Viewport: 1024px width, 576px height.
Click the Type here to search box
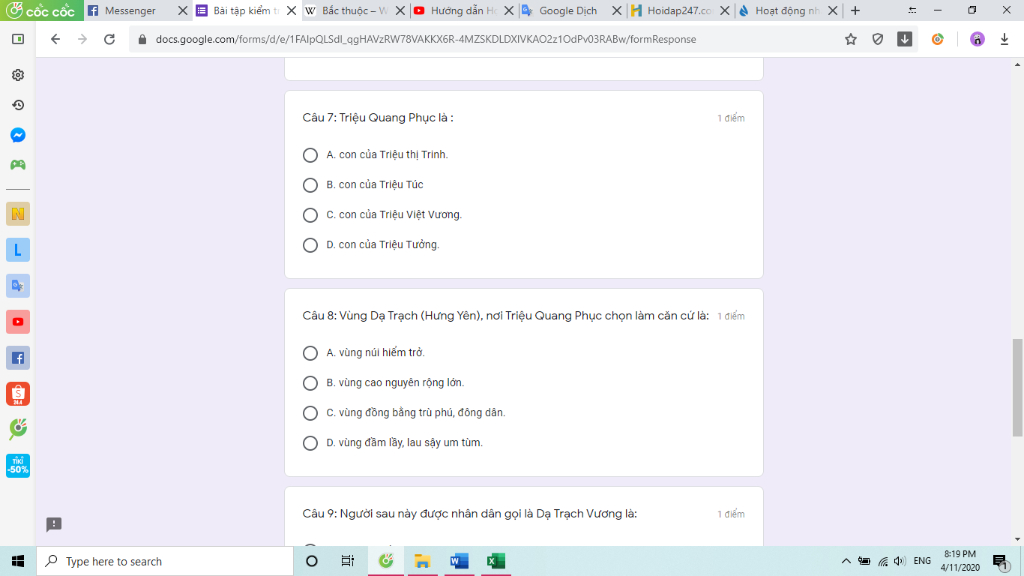click(165, 561)
